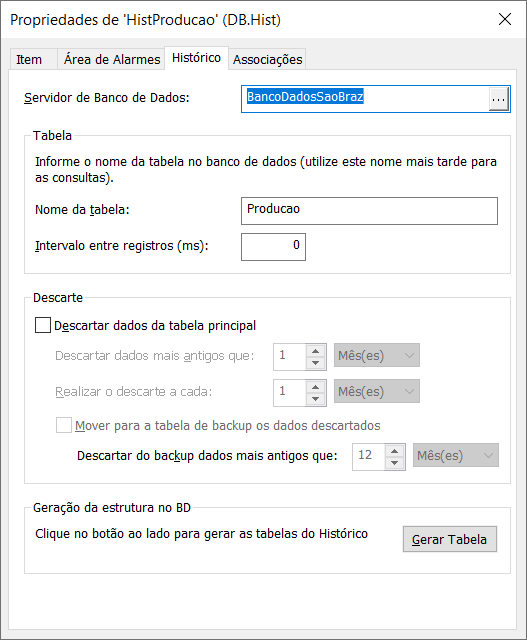Increase 'Descartar dados mais antigos que' spinner value
Viewport: 527px width, 640px height.
[316, 351]
